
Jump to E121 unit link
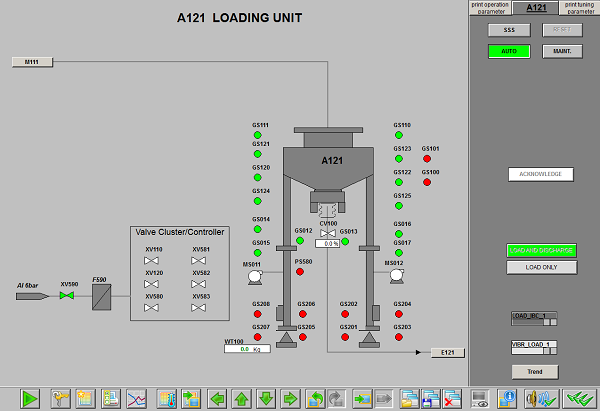click(448, 352)
